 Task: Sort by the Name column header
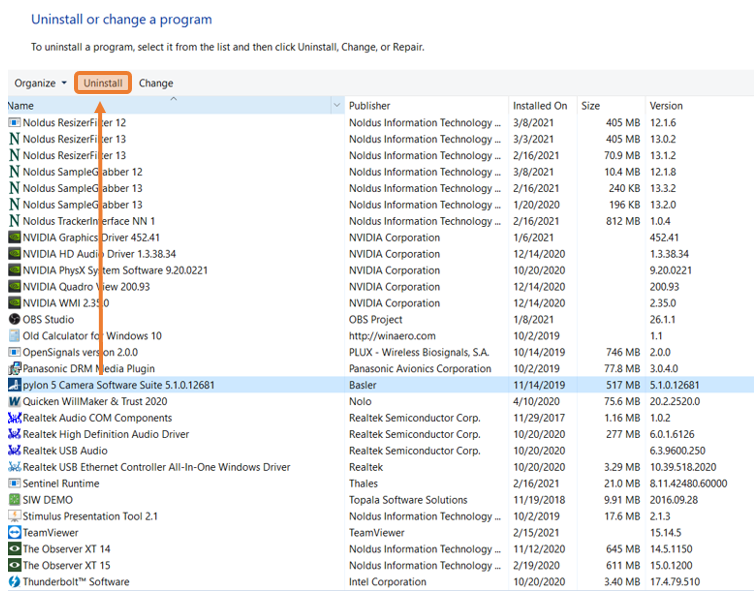coord(169,105)
